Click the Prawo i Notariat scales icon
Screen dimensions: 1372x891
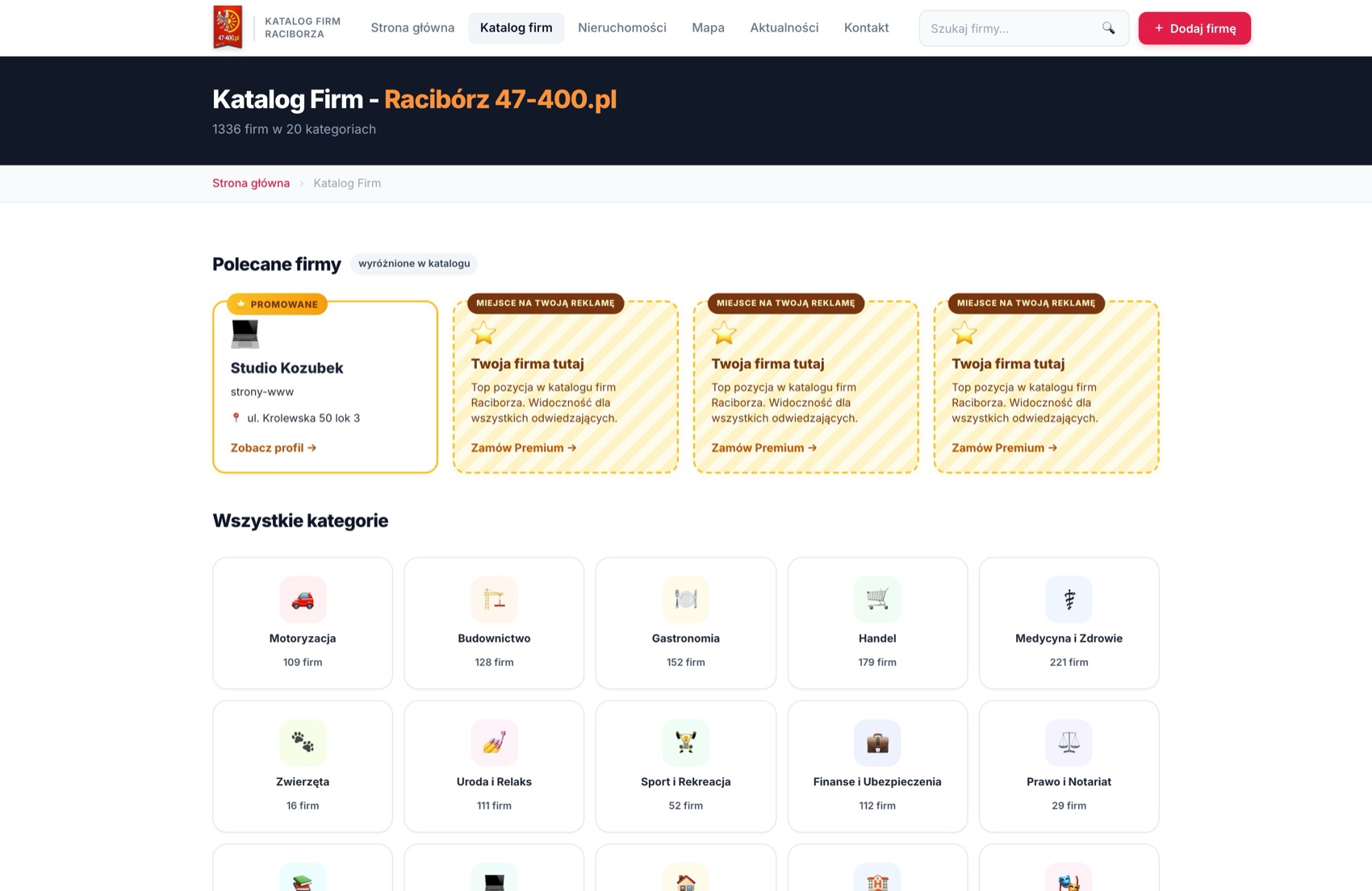click(x=1069, y=742)
